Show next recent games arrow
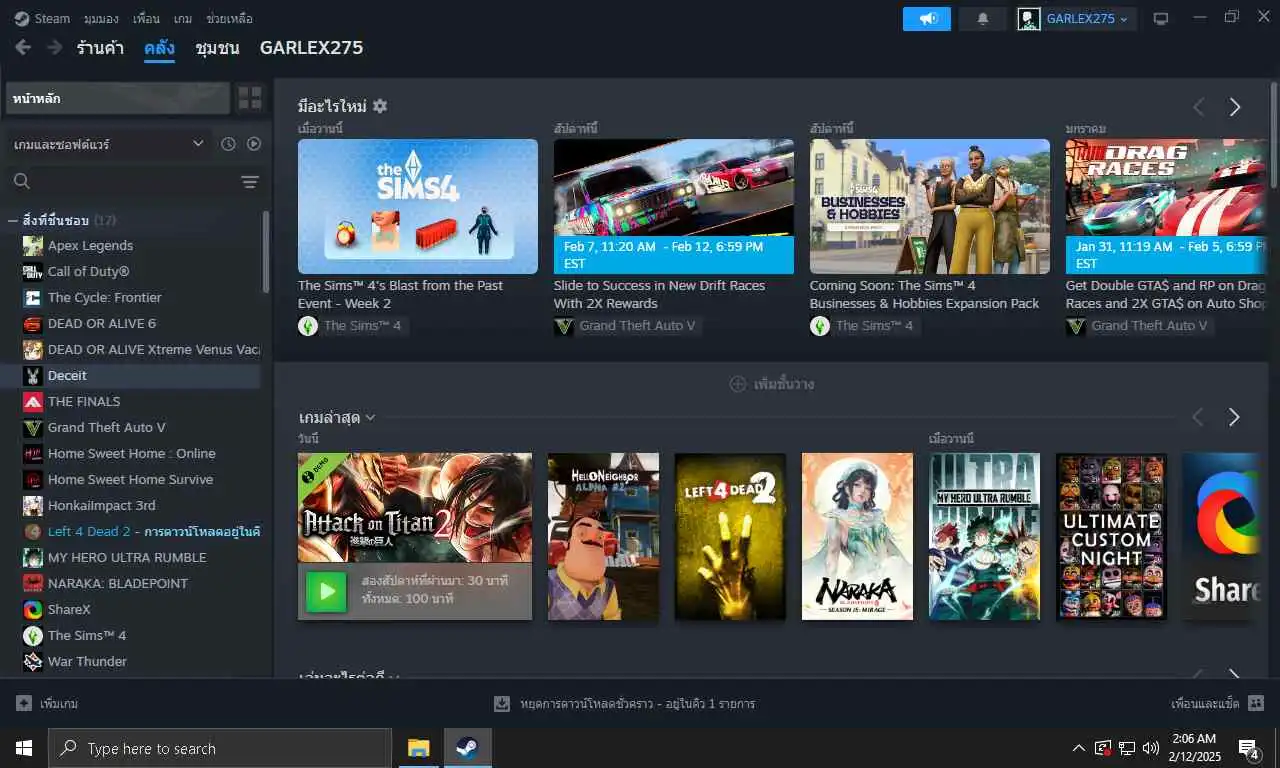 point(1234,417)
